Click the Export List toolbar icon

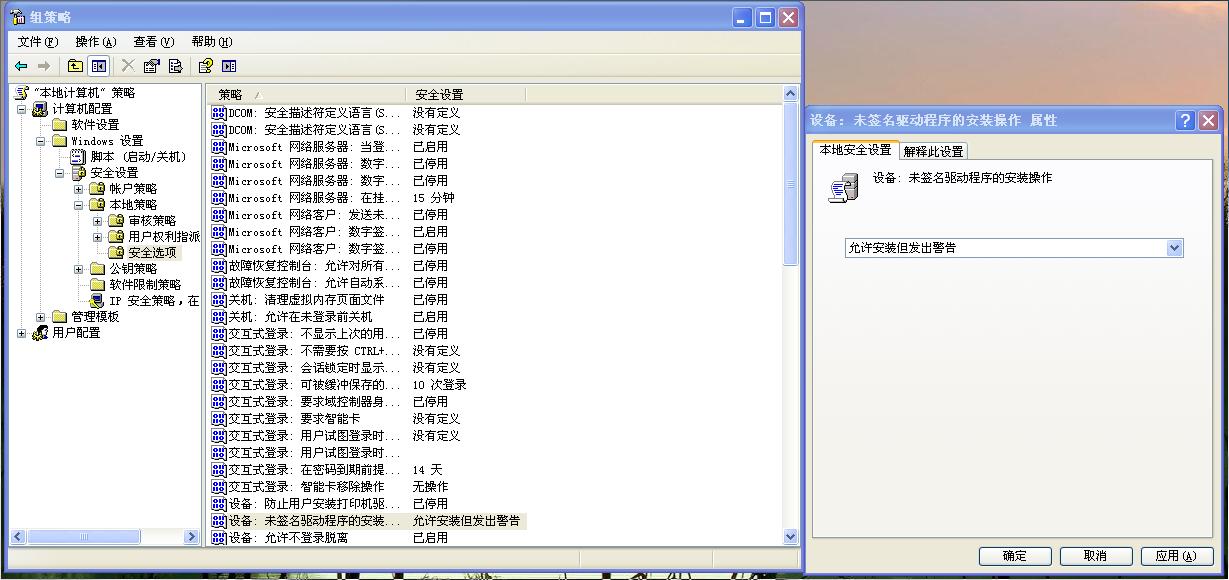[x=174, y=66]
